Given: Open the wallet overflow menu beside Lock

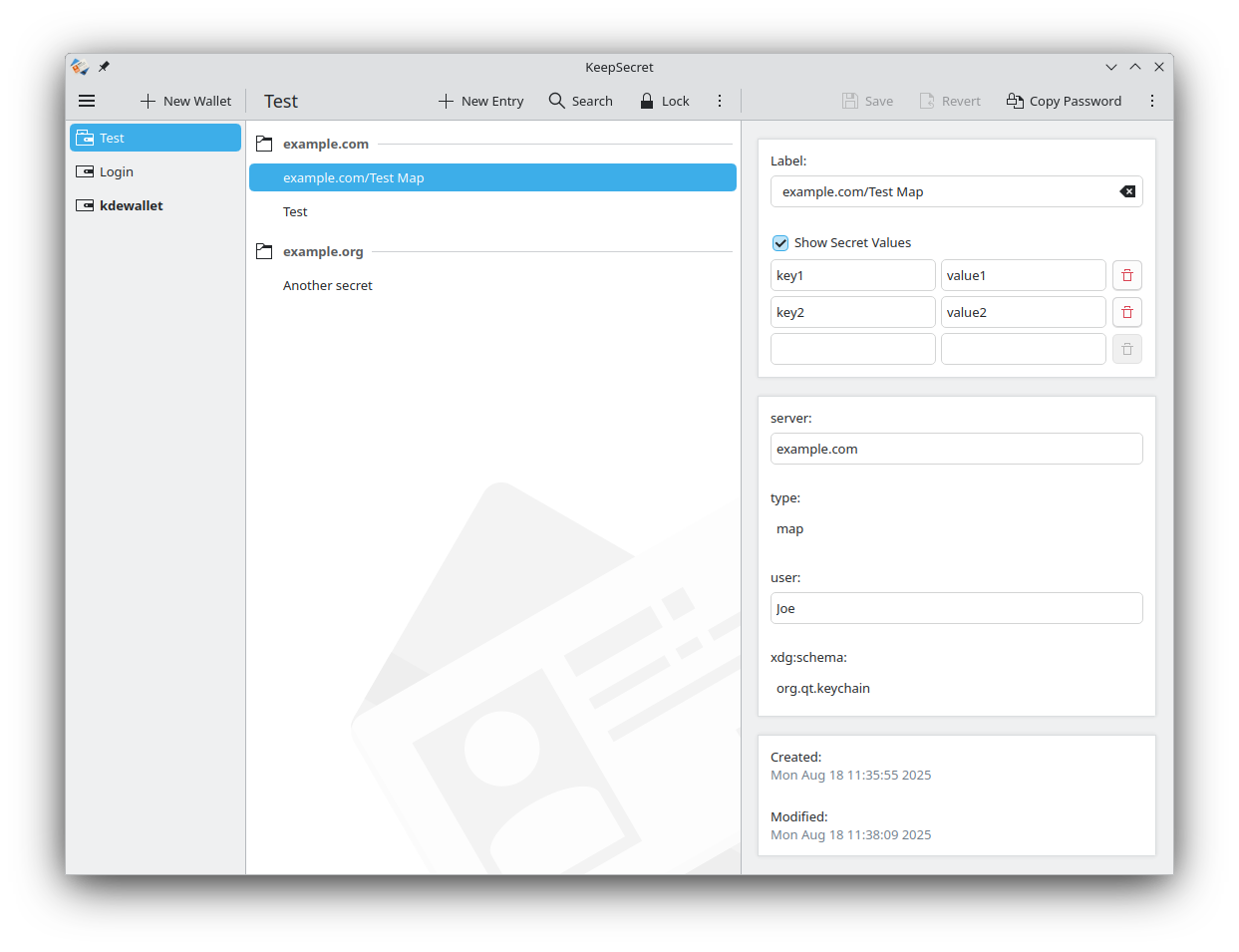Looking at the screenshot, I should [x=720, y=101].
